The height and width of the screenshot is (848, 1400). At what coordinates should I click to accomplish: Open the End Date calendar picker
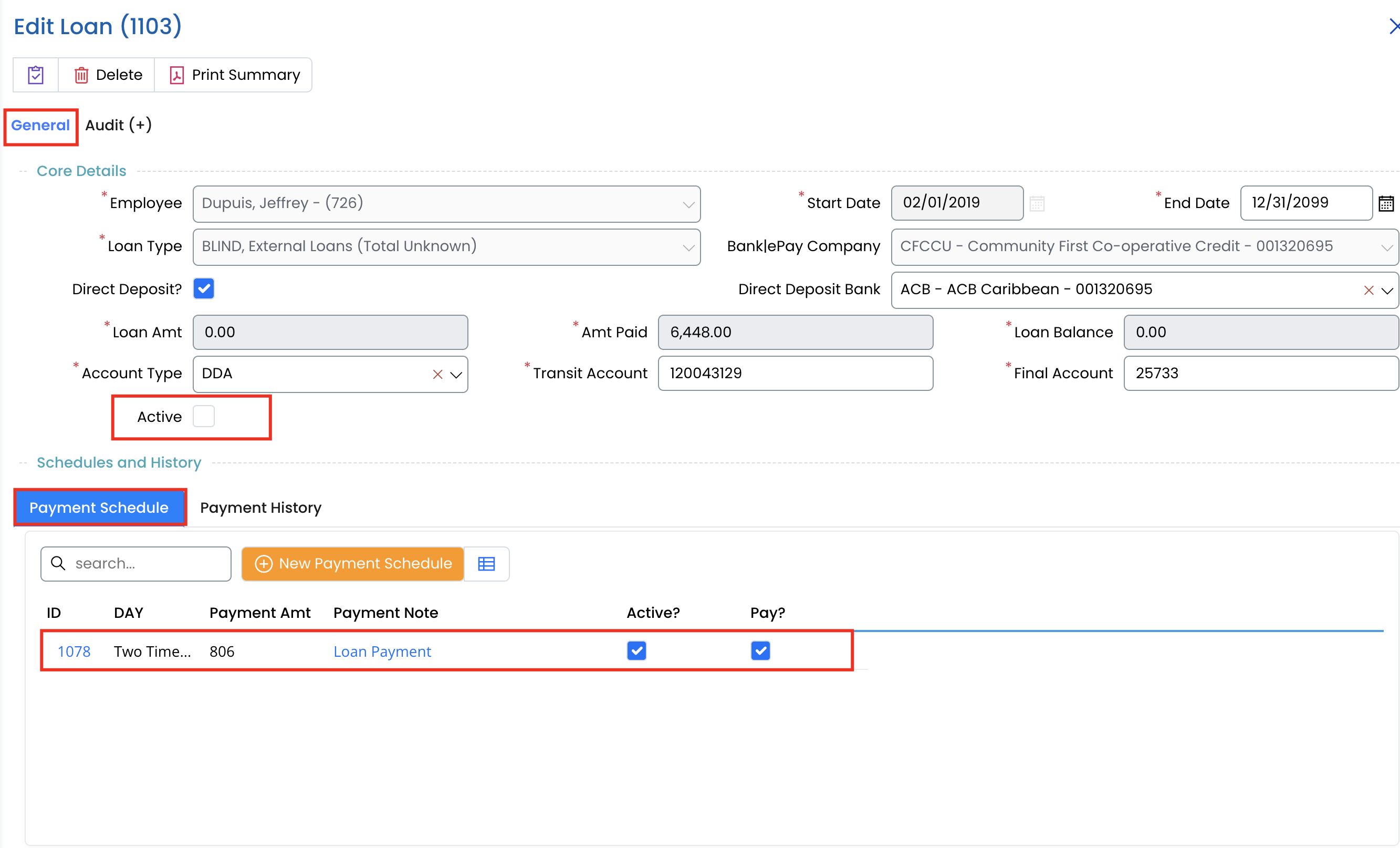[1386, 203]
